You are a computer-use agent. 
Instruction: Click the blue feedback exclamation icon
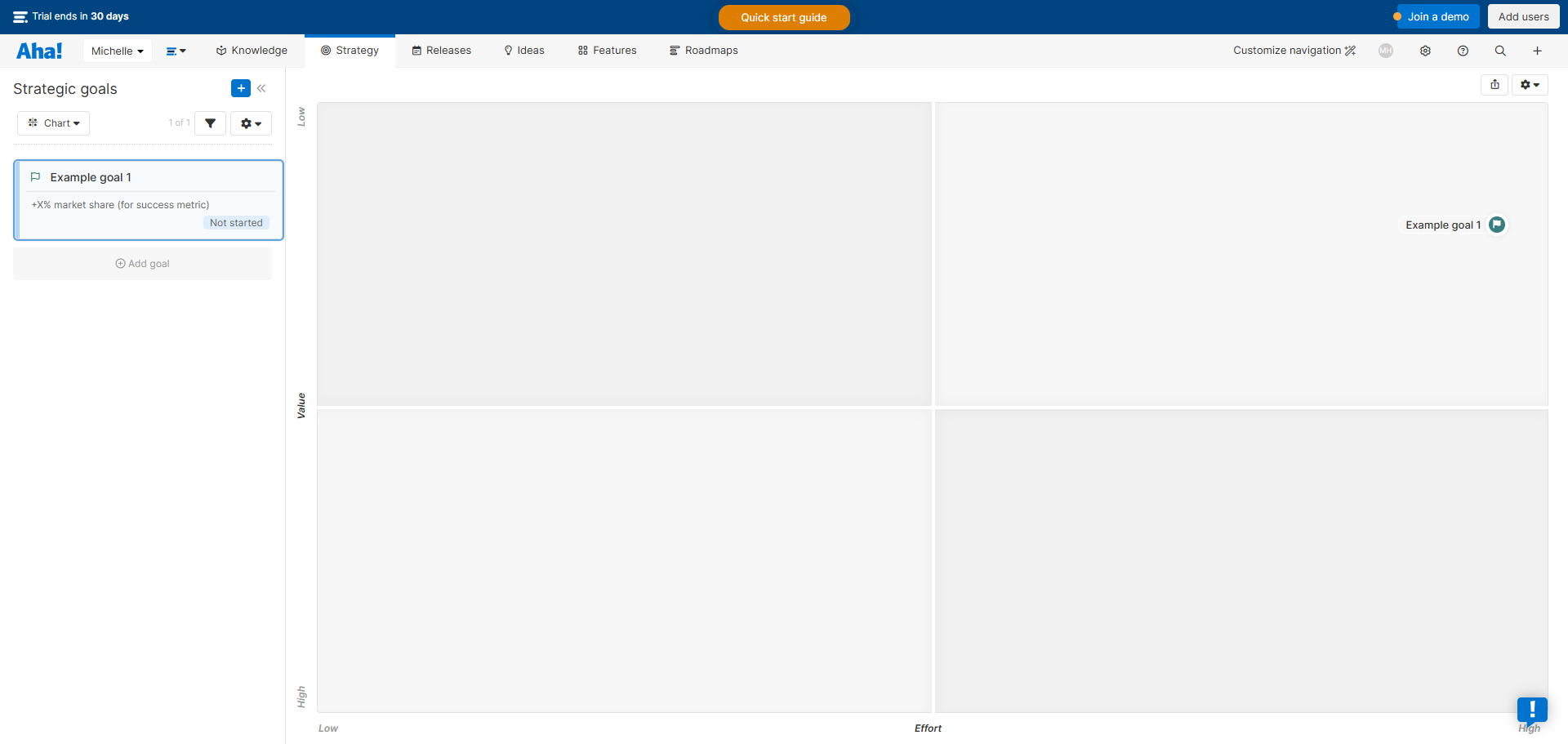[x=1532, y=709]
